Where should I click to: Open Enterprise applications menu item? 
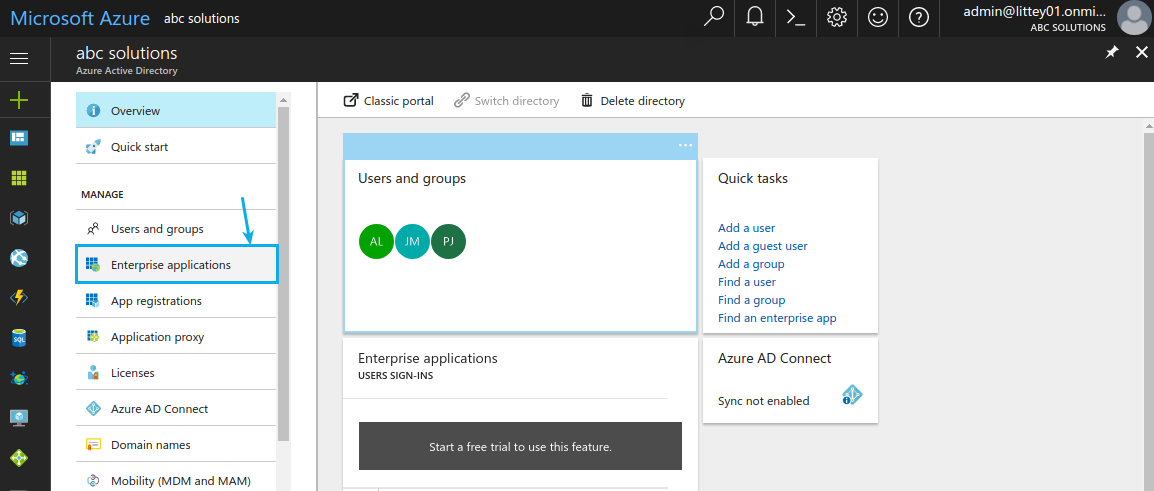(x=177, y=264)
